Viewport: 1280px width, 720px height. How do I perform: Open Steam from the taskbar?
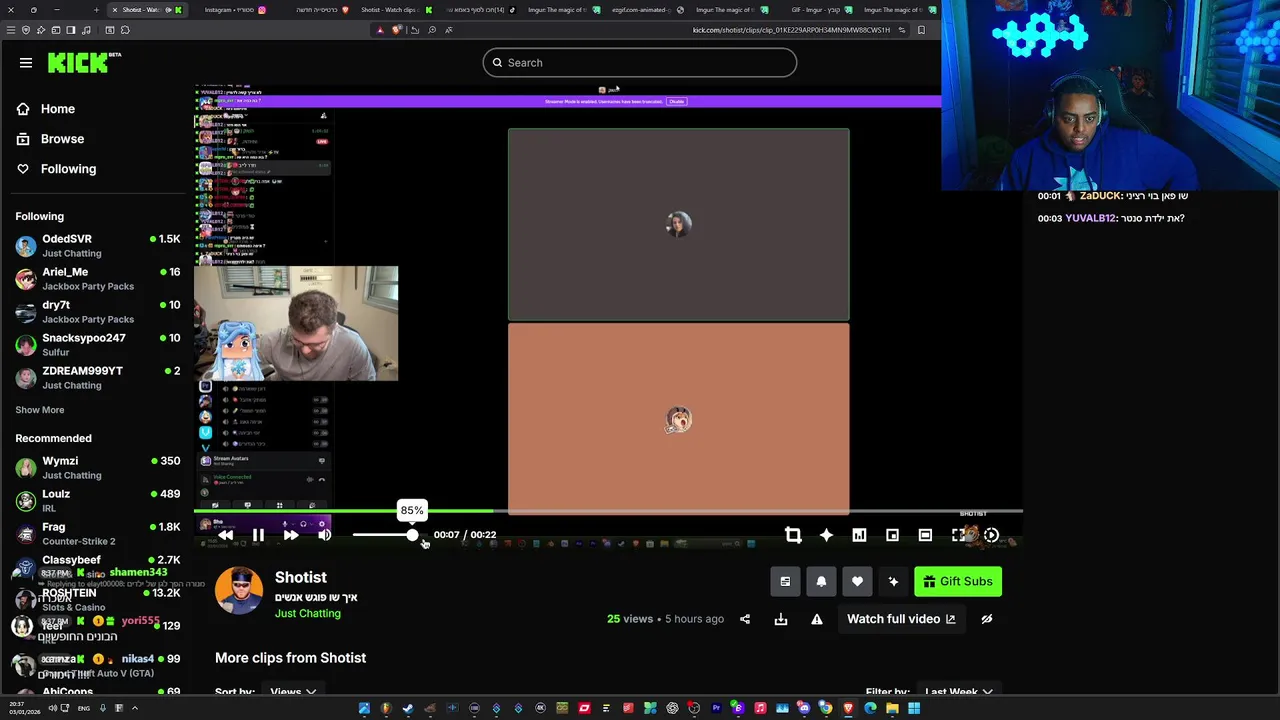click(408, 708)
